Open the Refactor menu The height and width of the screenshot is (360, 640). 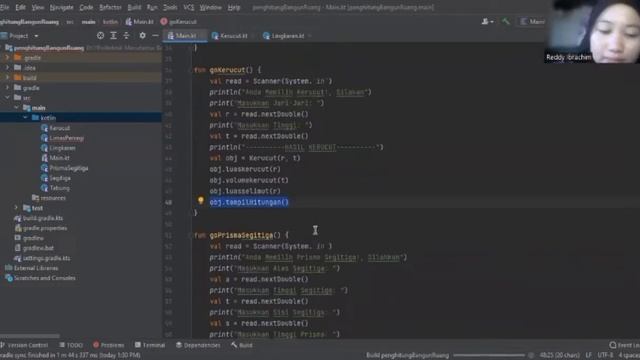[x=110, y=7]
